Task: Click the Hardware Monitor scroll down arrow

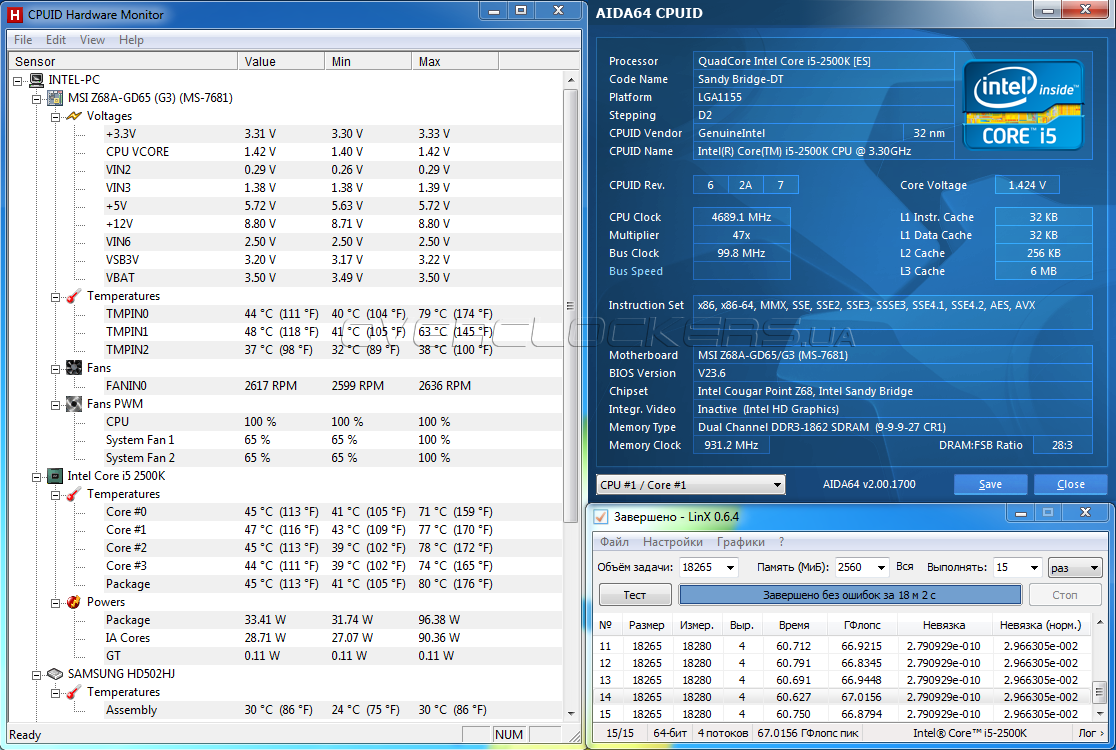Action: pyautogui.click(x=571, y=713)
